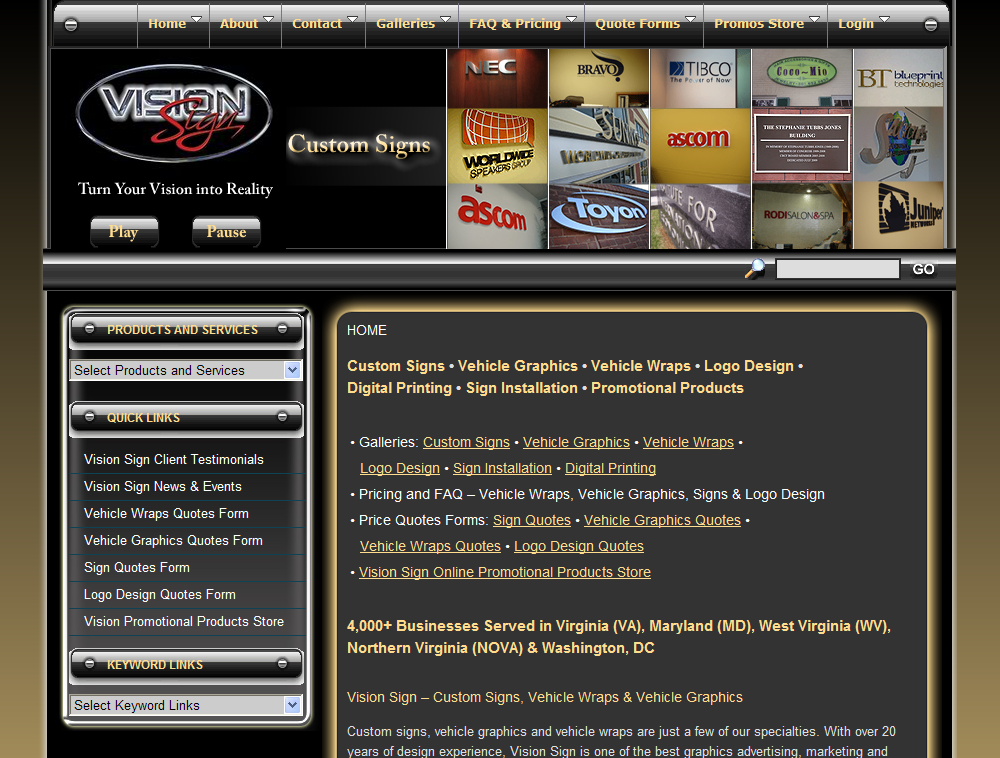This screenshot has height=758, width=1000.
Task: Open Vehicle Wraps gallery link
Action: 688,442
